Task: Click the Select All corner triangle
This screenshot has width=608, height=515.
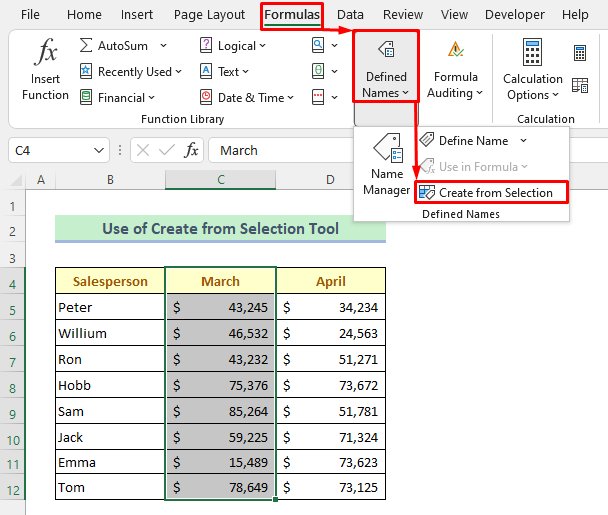Action: tap(16, 180)
